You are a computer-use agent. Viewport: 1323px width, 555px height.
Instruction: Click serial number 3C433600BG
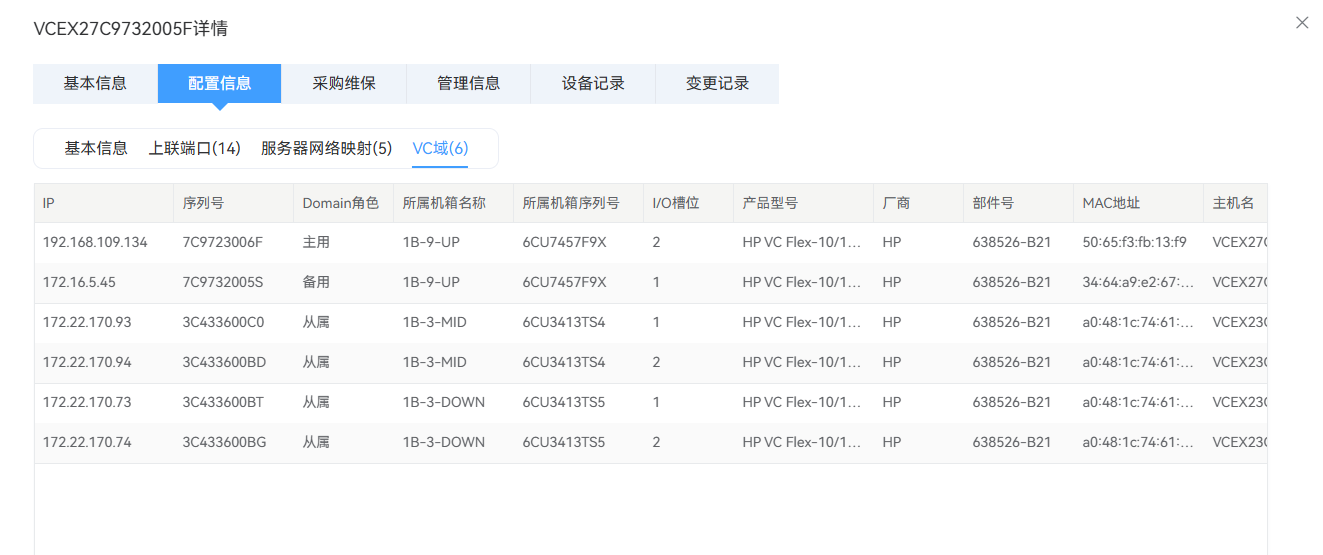coord(224,442)
